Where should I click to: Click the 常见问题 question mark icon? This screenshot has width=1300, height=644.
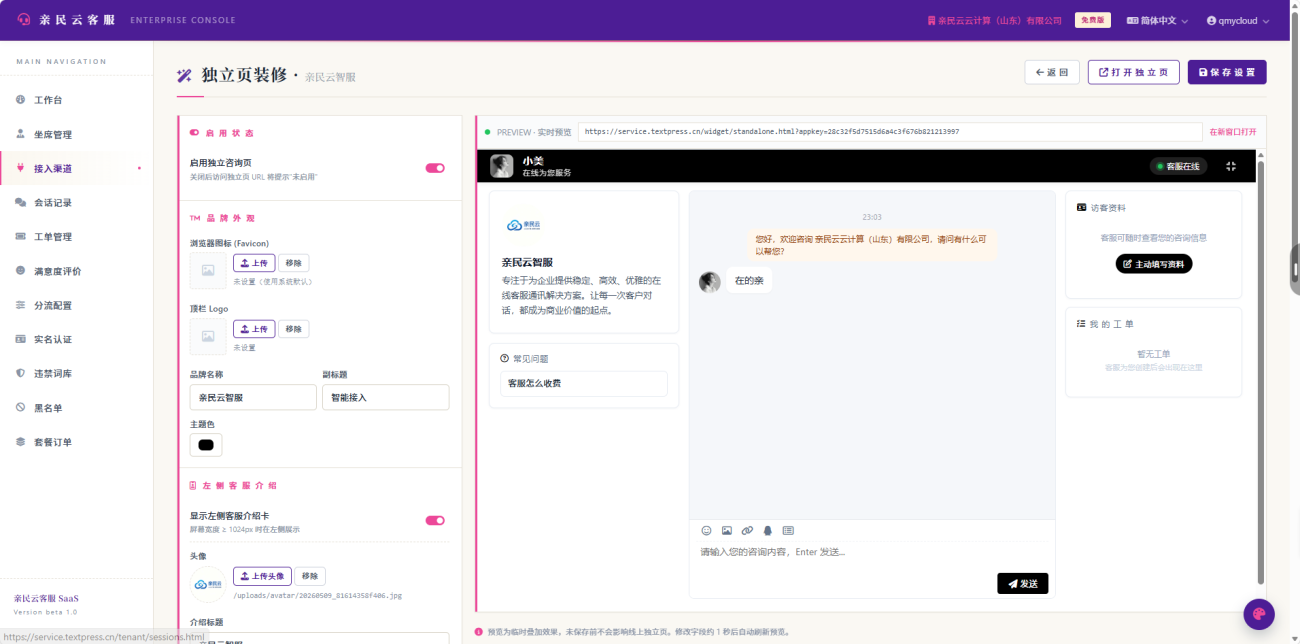[x=505, y=358]
